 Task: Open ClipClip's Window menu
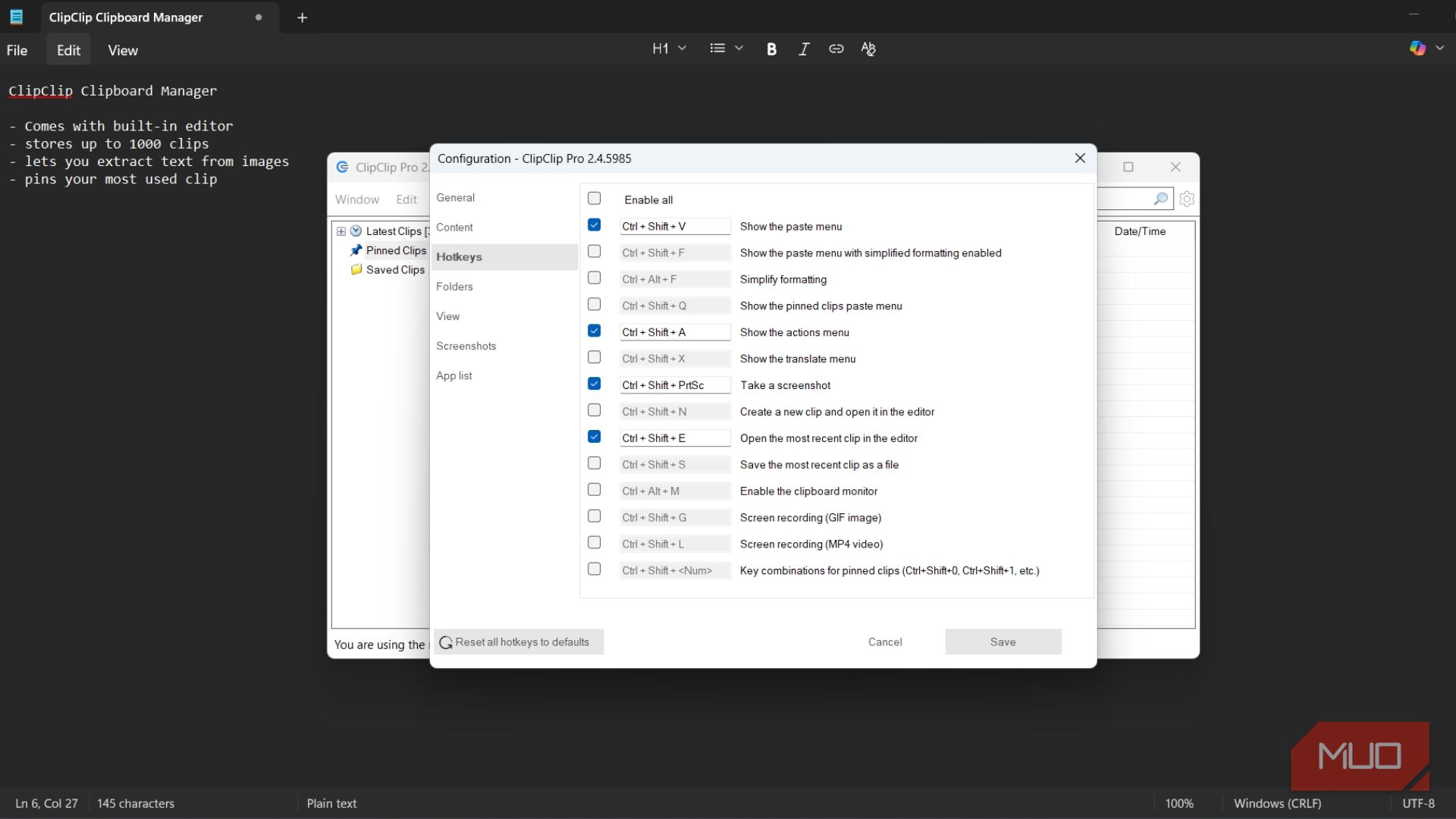click(357, 199)
